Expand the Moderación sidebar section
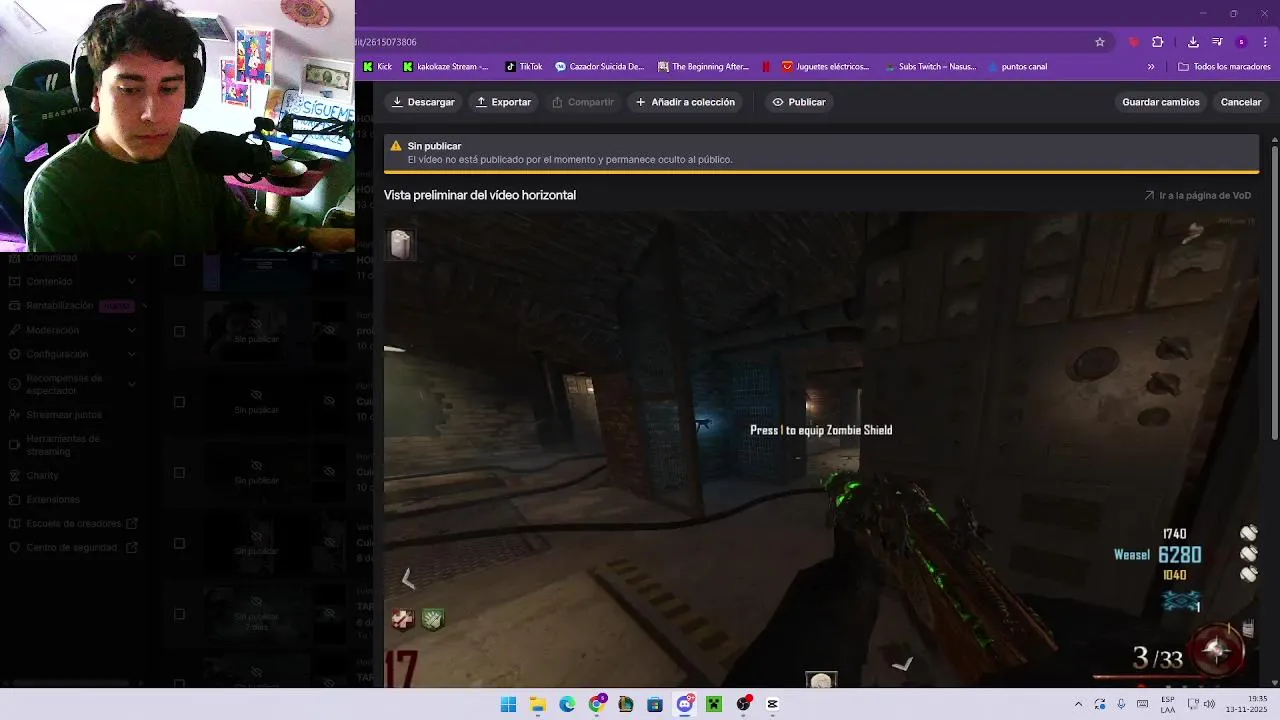1280x720 pixels. pyautogui.click(x=72, y=330)
